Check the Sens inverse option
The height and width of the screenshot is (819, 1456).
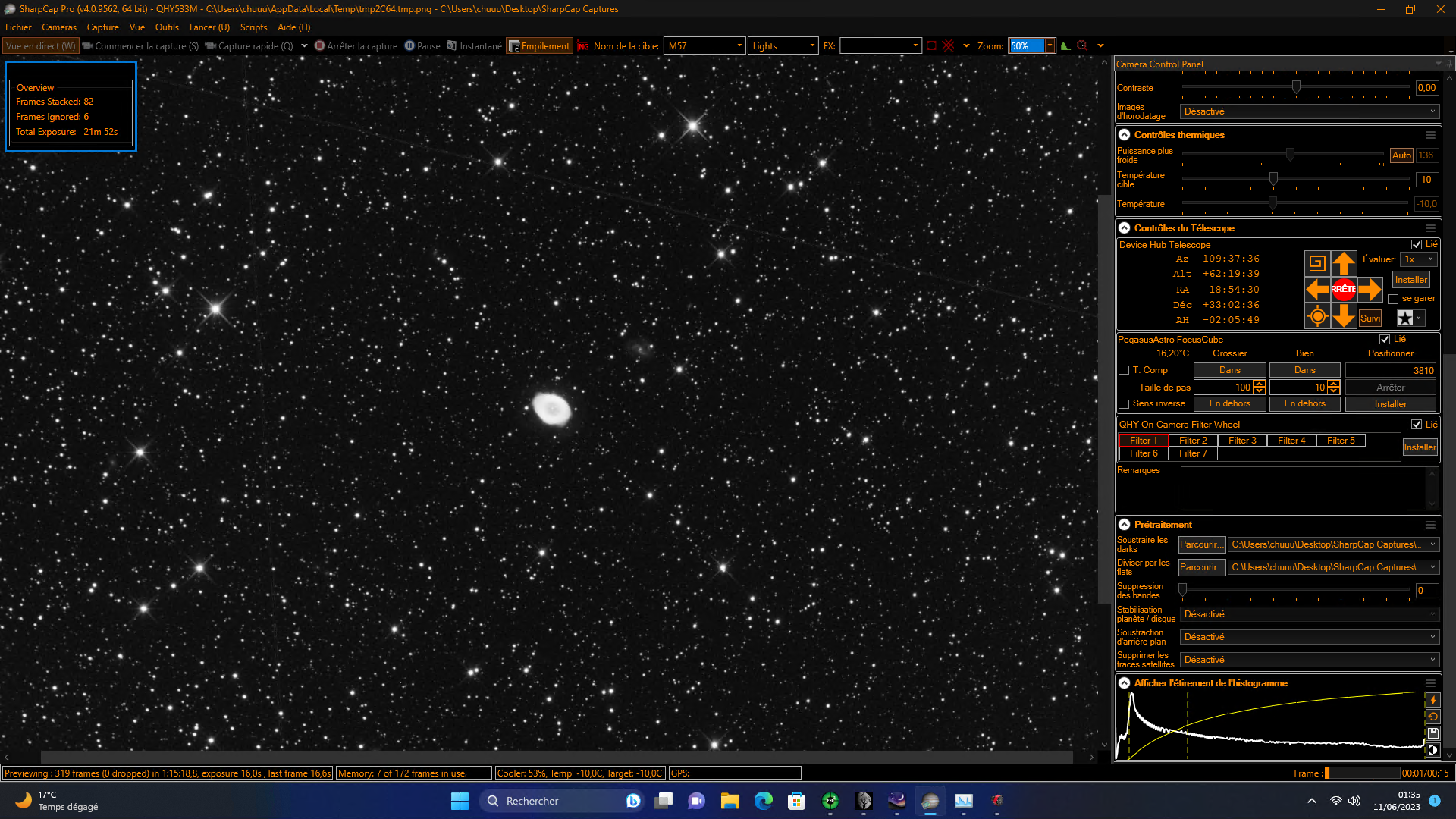pos(1124,404)
